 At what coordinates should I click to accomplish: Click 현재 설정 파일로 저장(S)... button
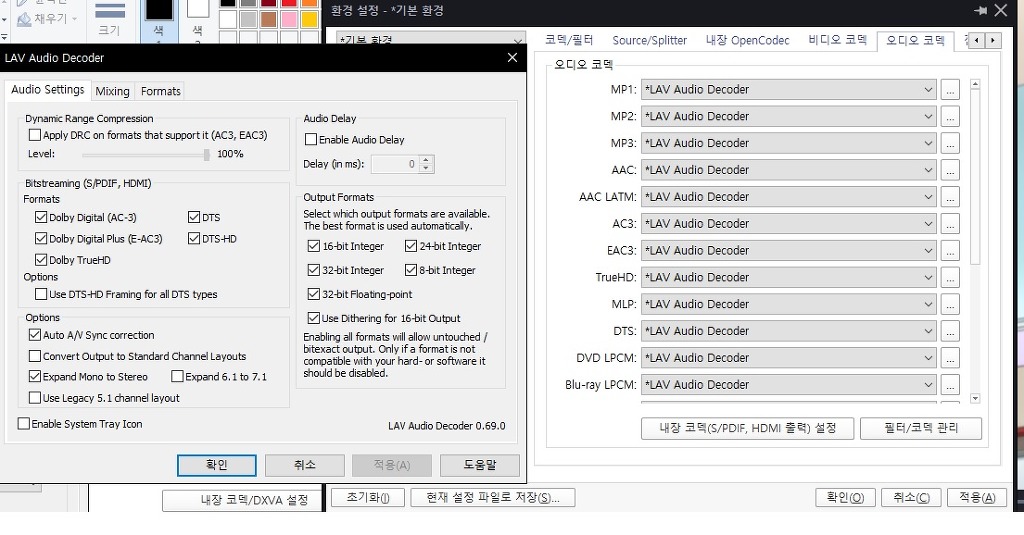(x=492, y=497)
